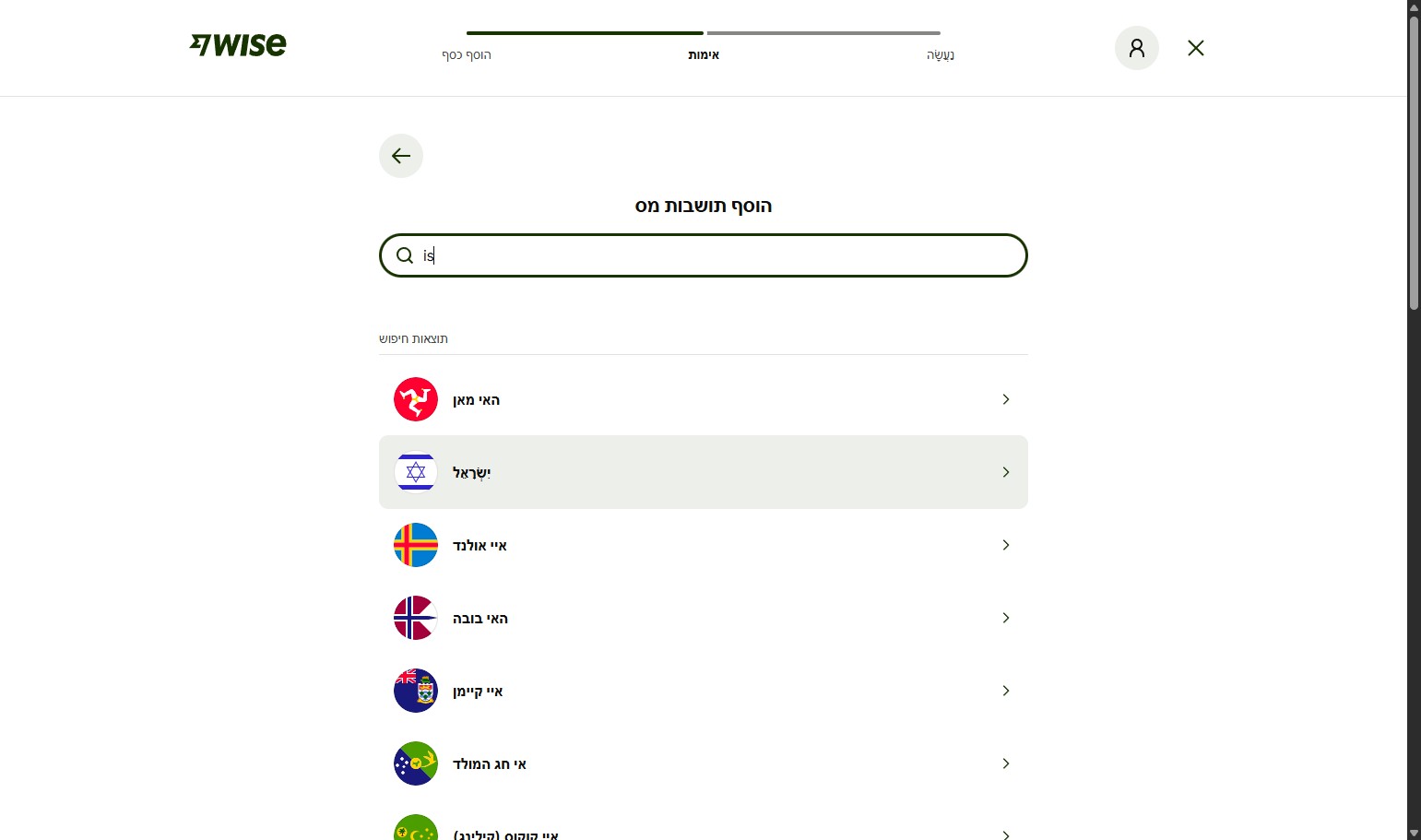The width and height of the screenshot is (1421, 840).
Task: Expand the איי אולנד row chevron
Action: [1005, 545]
